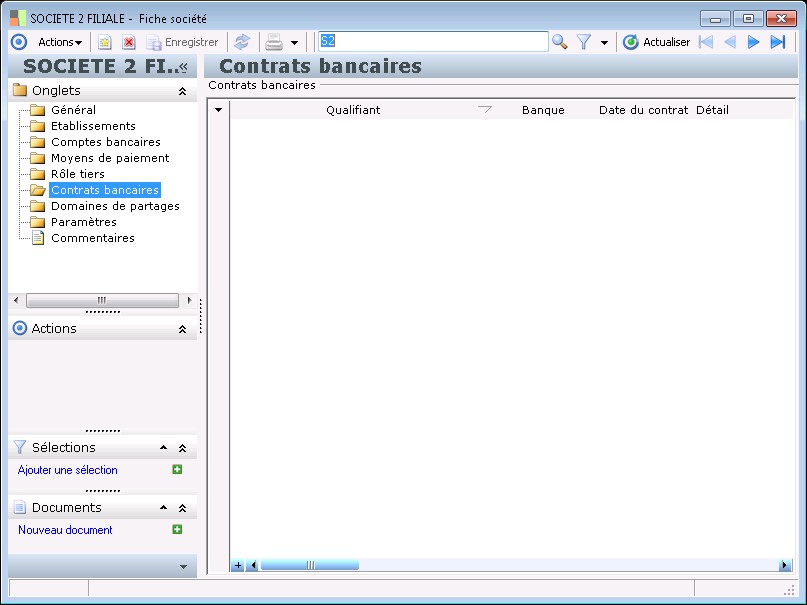Viewport: 807px width, 605px height.
Task: Click the Sélections up arrow
Action: (x=164, y=448)
